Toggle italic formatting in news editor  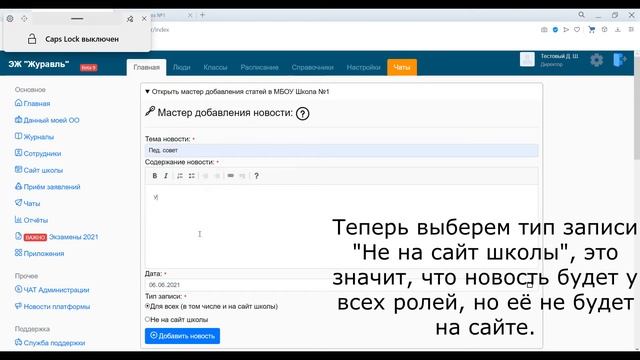[166, 176]
